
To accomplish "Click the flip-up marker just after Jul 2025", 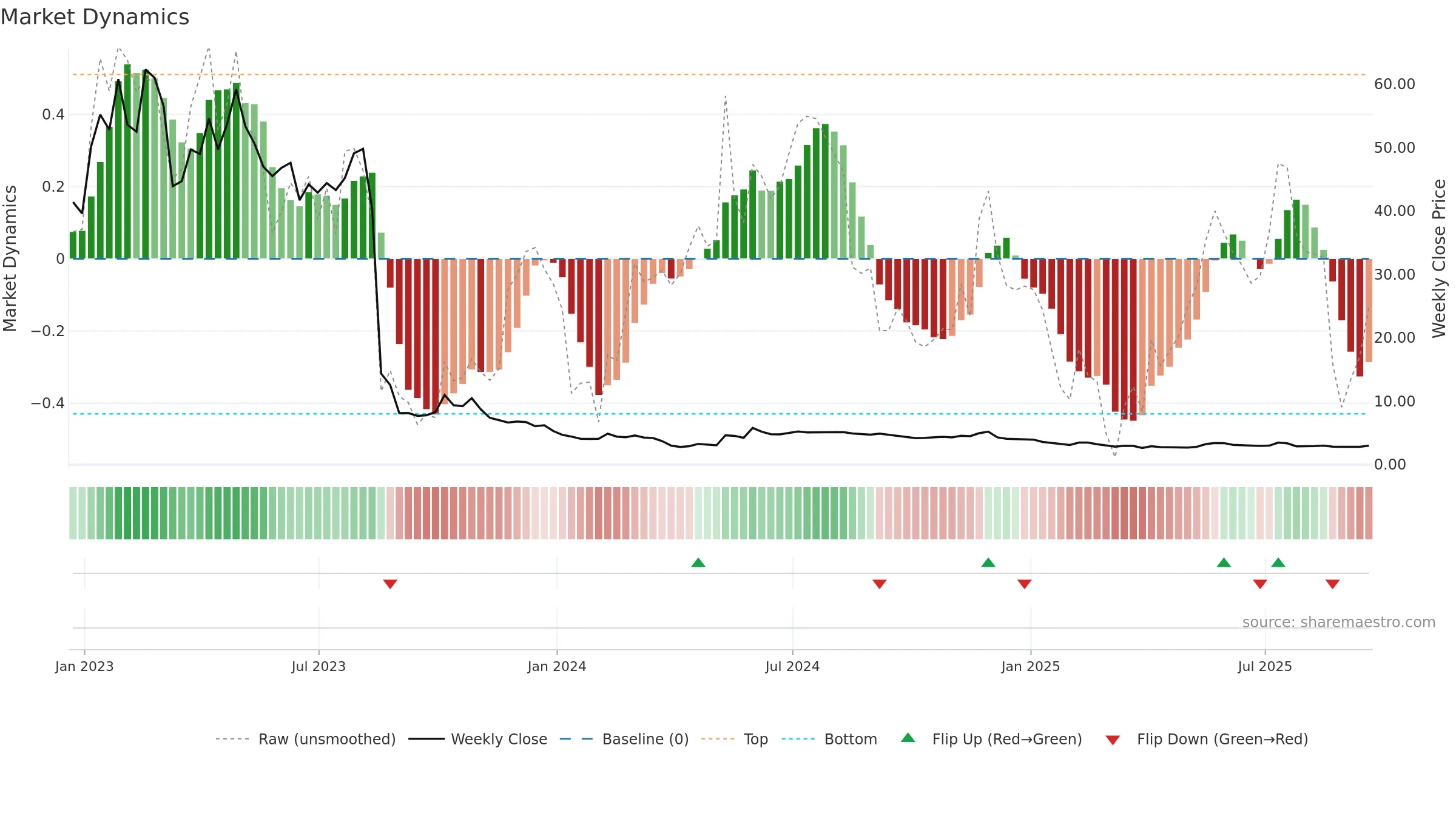I will pyautogui.click(x=1278, y=562).
